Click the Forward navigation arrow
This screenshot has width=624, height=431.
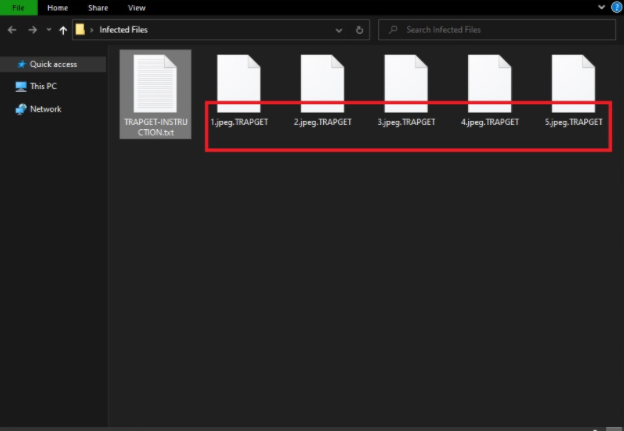coord(31,30)
